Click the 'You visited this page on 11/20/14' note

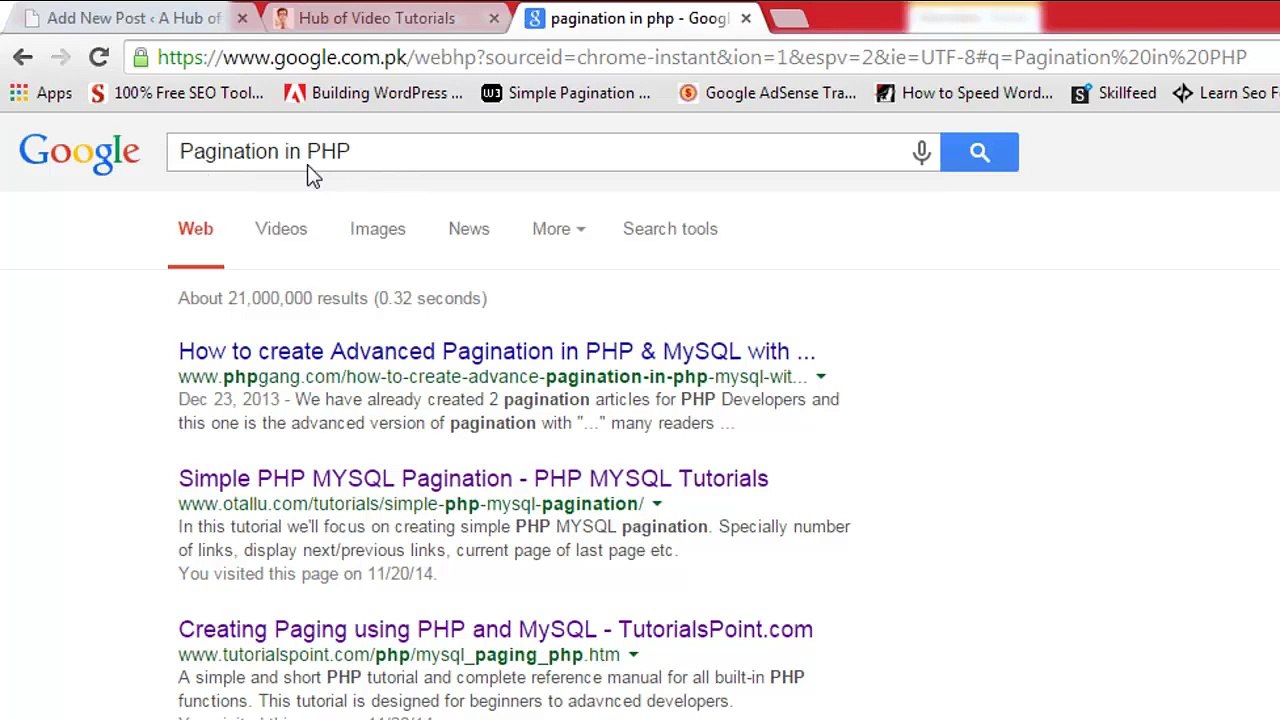pyautogui.click(x=307, y=574)
